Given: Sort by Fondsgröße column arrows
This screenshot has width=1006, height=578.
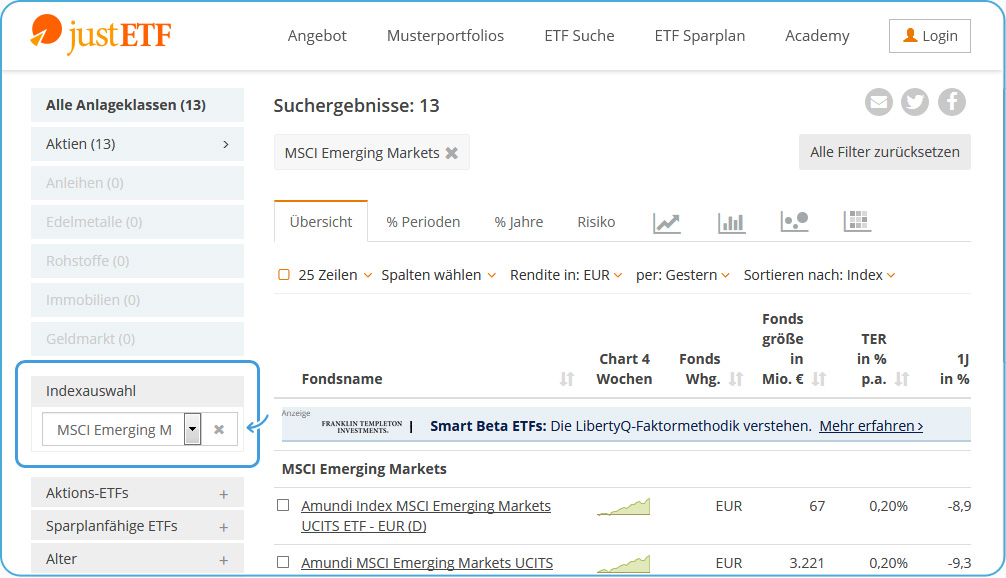Looking at the screenshot, I should (x=819, y=378).
